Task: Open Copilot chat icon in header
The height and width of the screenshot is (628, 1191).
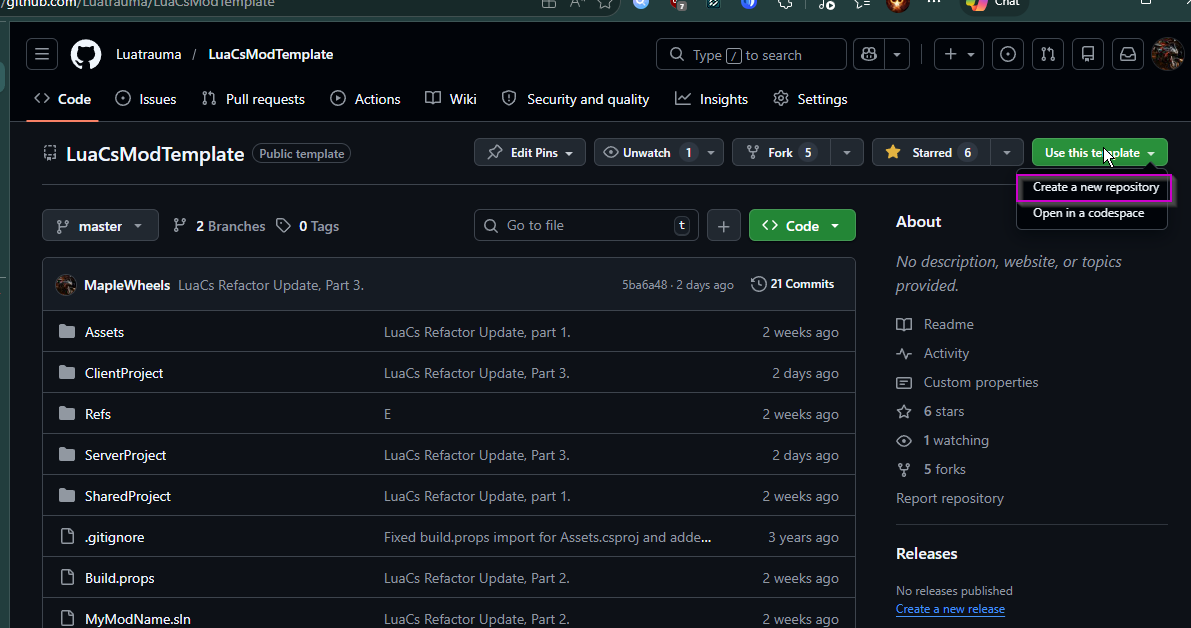Action: pos(869,55)
